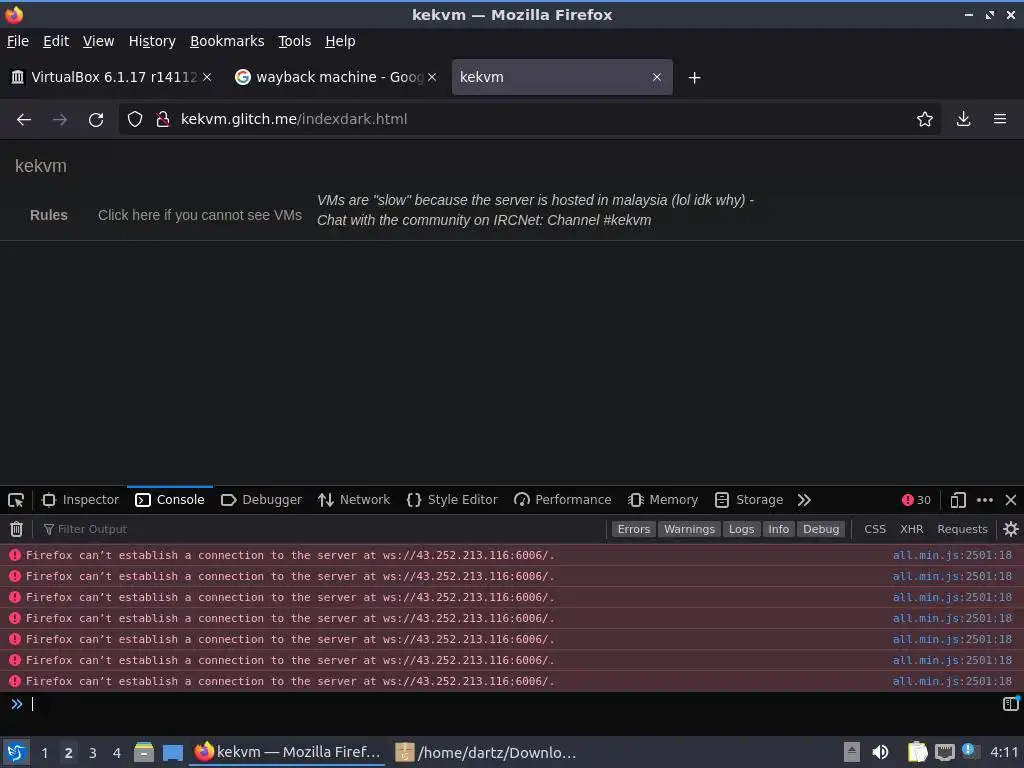
Task: Toggle the XHR filter
Action: 912,529
